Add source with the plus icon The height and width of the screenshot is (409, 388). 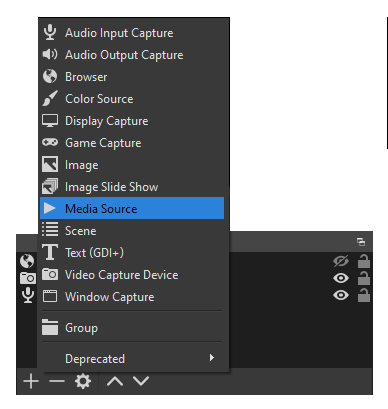tap(31, 381)
